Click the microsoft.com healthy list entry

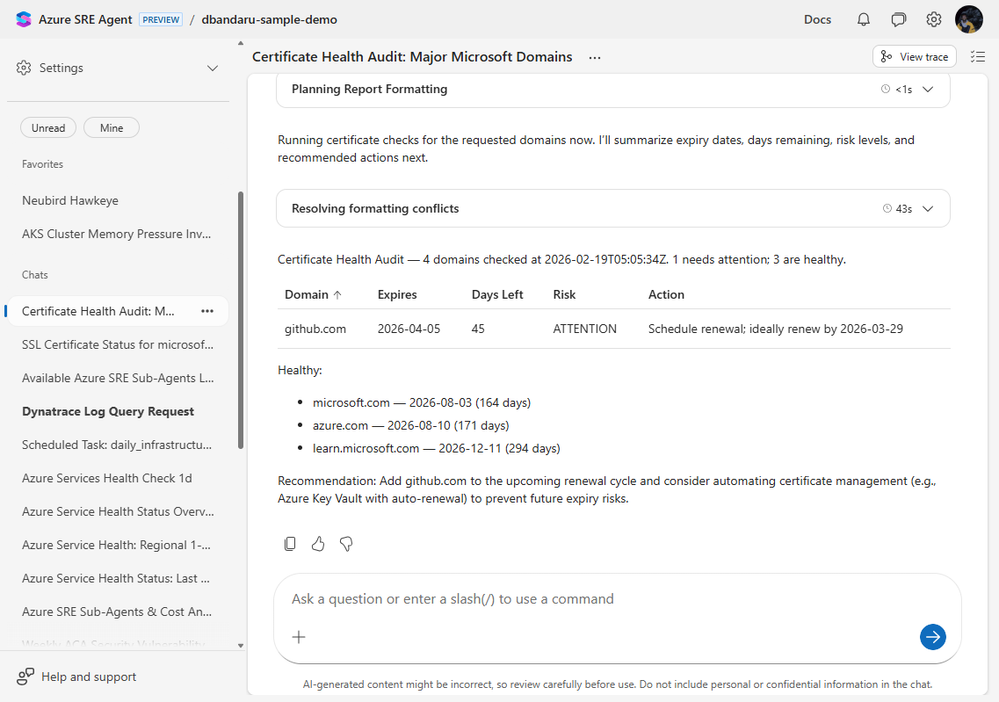click(421, 403)
